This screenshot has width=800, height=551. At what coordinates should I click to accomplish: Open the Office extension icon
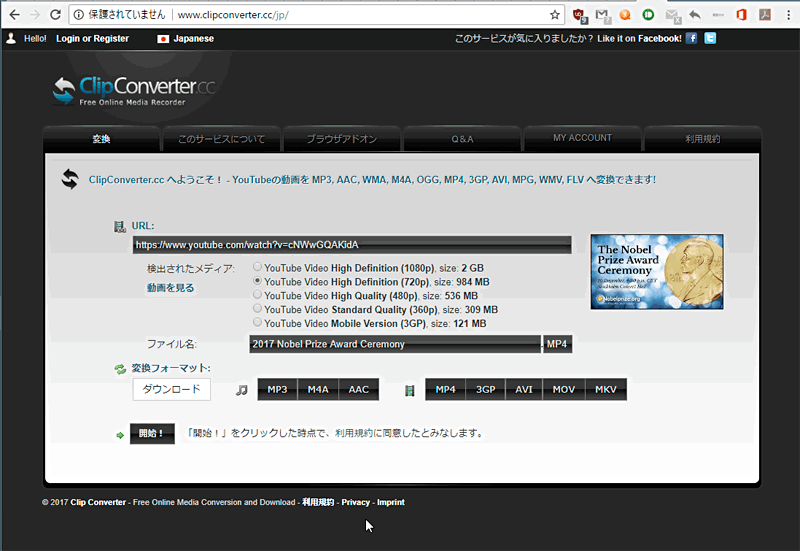(x=741, y=15)
